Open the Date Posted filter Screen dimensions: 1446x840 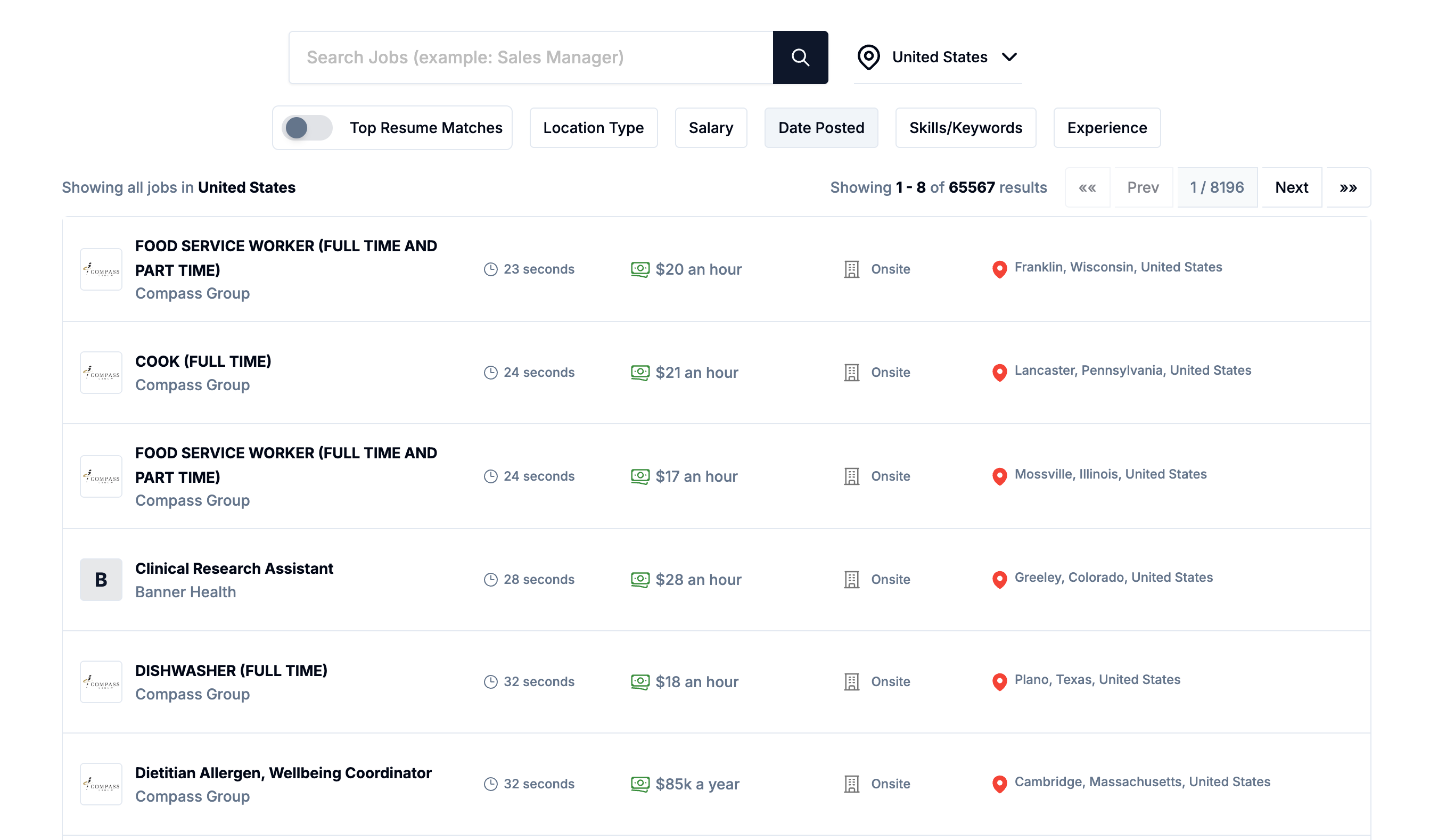821,127
